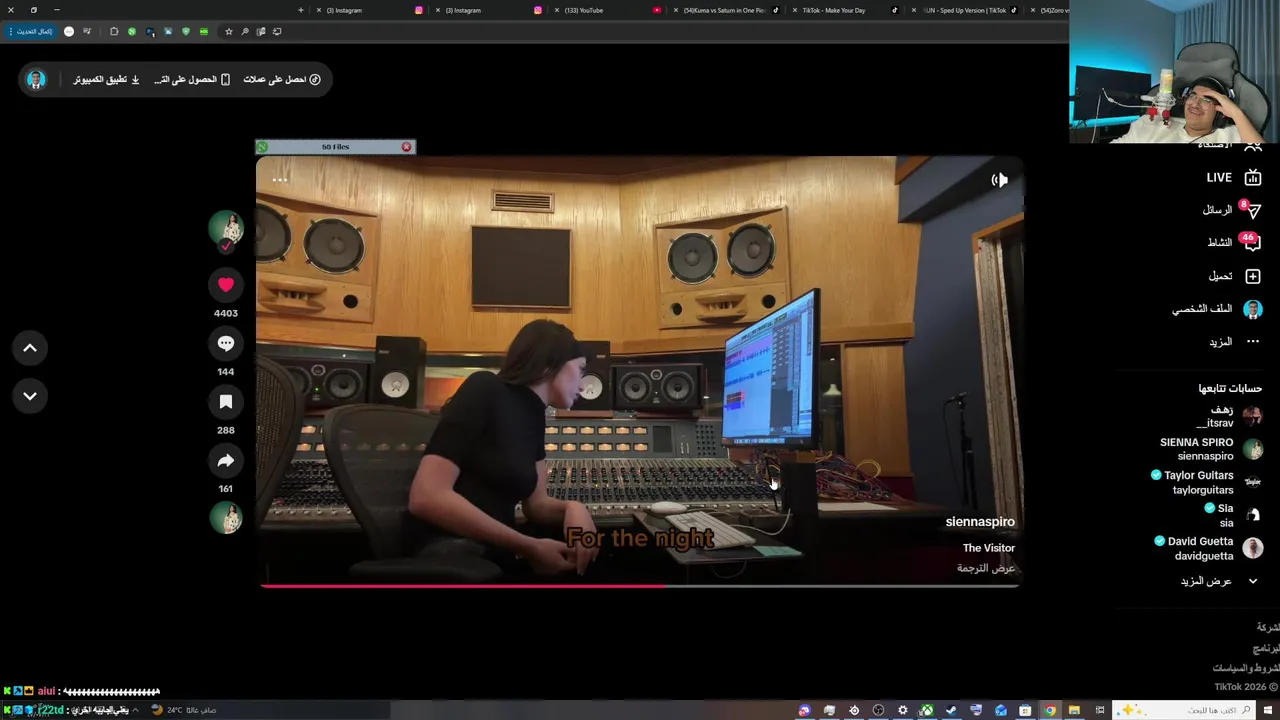Click the Task View taskbar icon

coord(1100,710)
